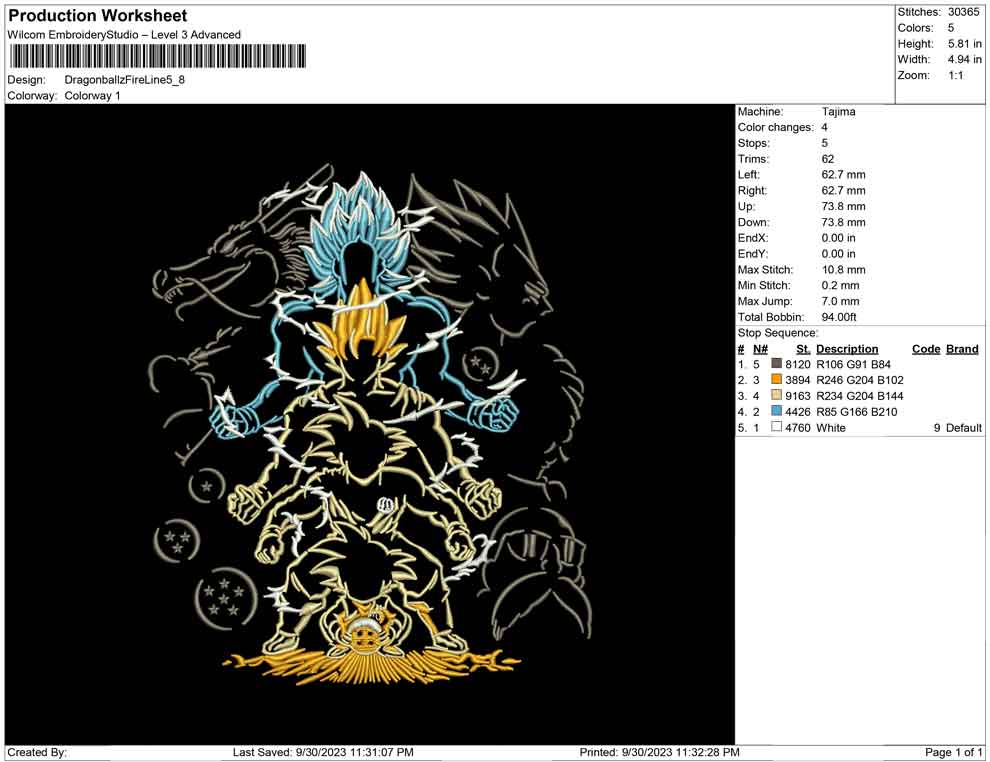
Task: Click the "Description" column header
Action: (847, 349)
